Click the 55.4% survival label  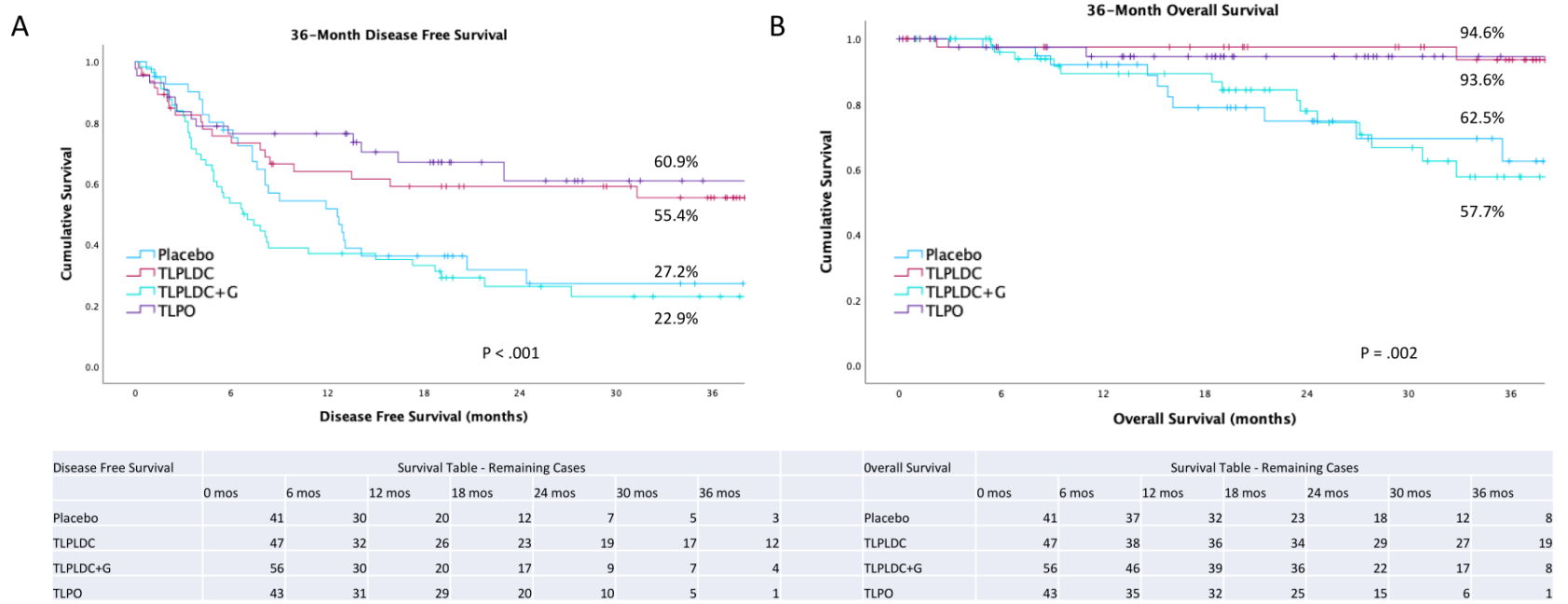coord(675,215)
